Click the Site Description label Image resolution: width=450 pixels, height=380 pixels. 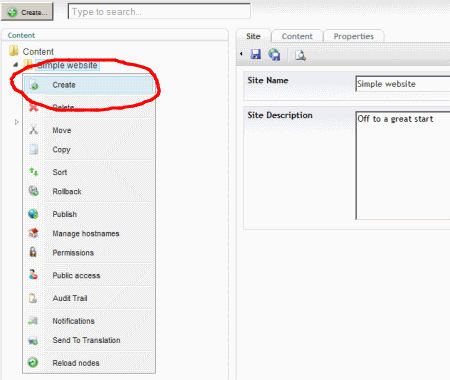tap(280, 115)
